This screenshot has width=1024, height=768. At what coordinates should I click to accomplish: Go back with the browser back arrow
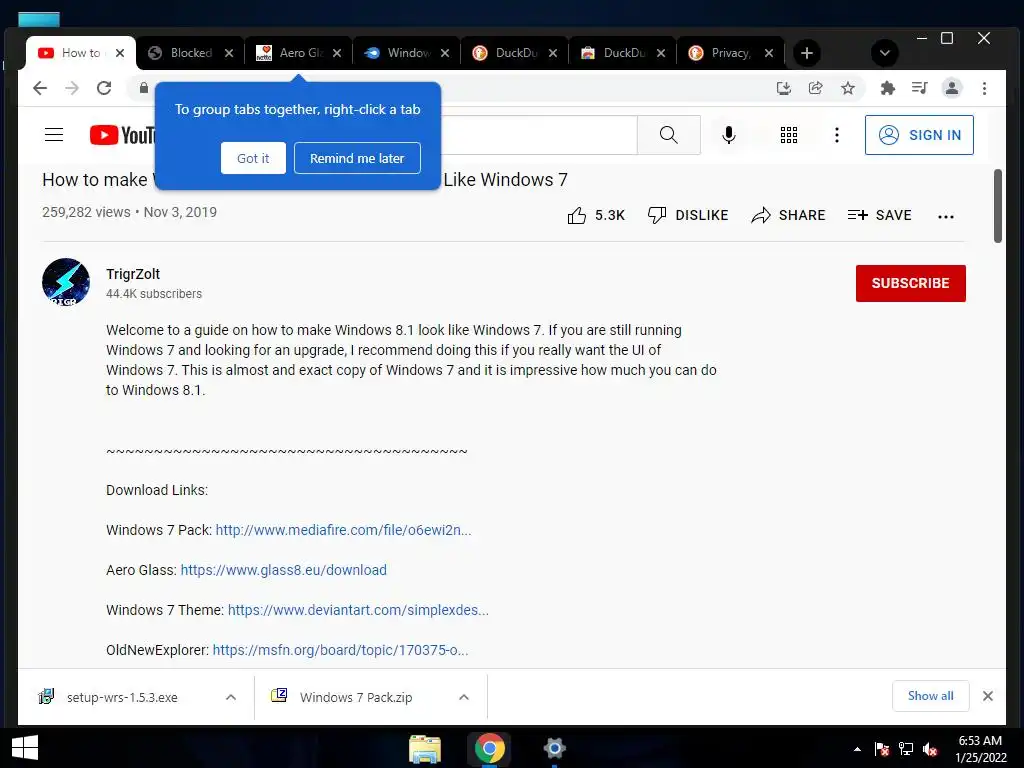tap(40, 88)
